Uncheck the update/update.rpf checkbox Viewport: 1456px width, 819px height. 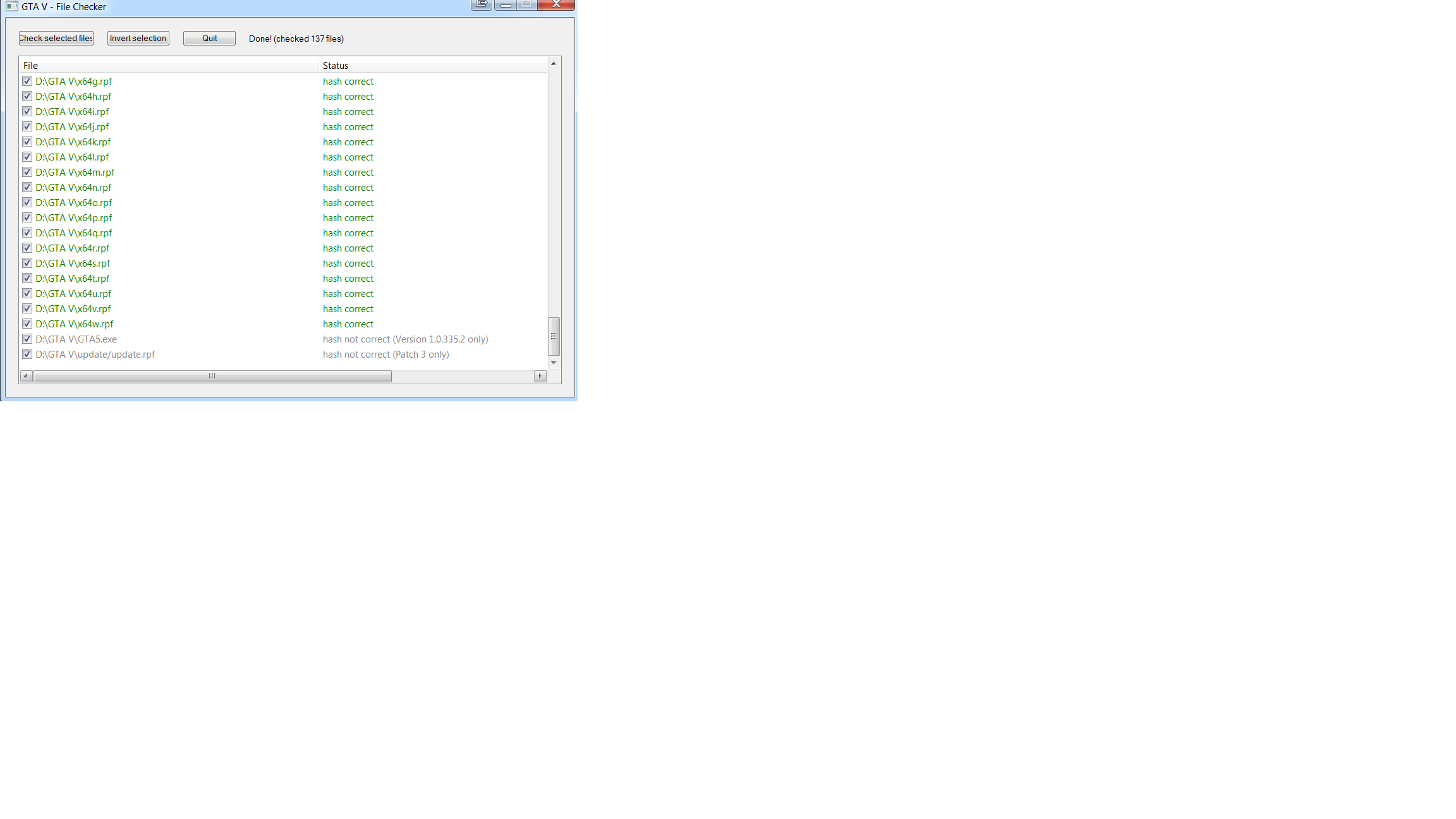click(x=27, y=355)
